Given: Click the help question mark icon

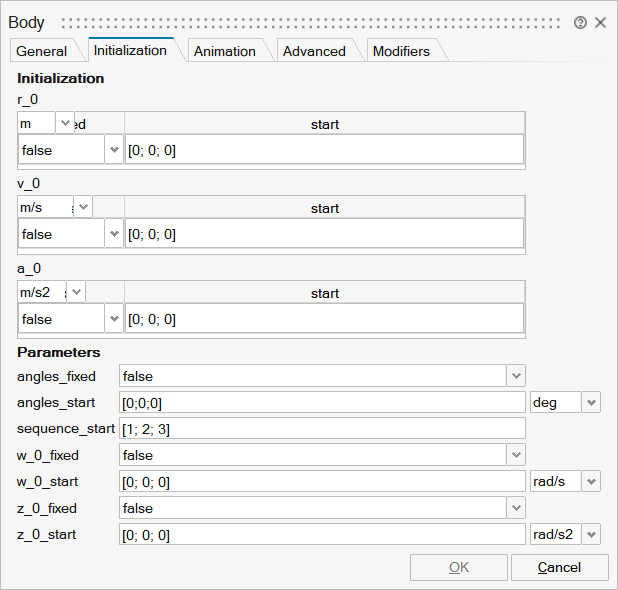Looking at the screenshot, I should [580, 22].
